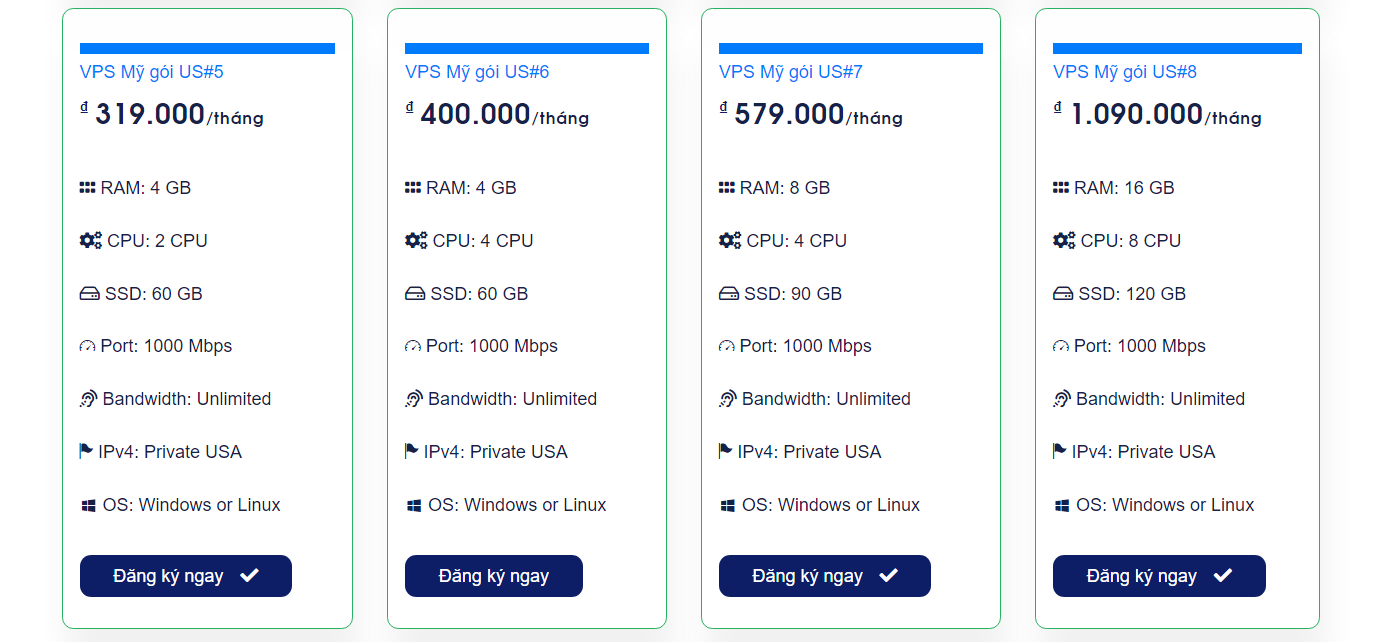The width and height of the screenshot is (1392, 642).
Task: Click the Bandwidth icon in US#5 plan
Action: point(89,399)
